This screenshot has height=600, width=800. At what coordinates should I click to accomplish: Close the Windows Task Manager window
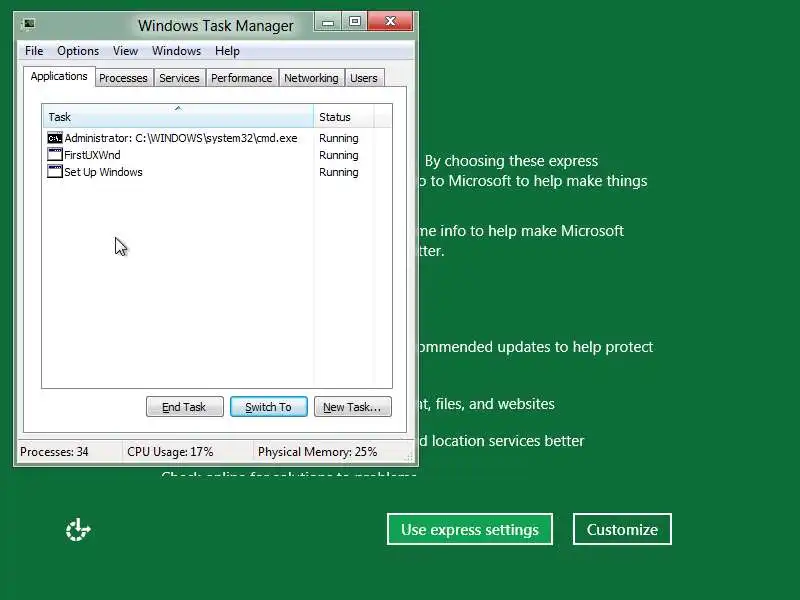tap(390, 22)
